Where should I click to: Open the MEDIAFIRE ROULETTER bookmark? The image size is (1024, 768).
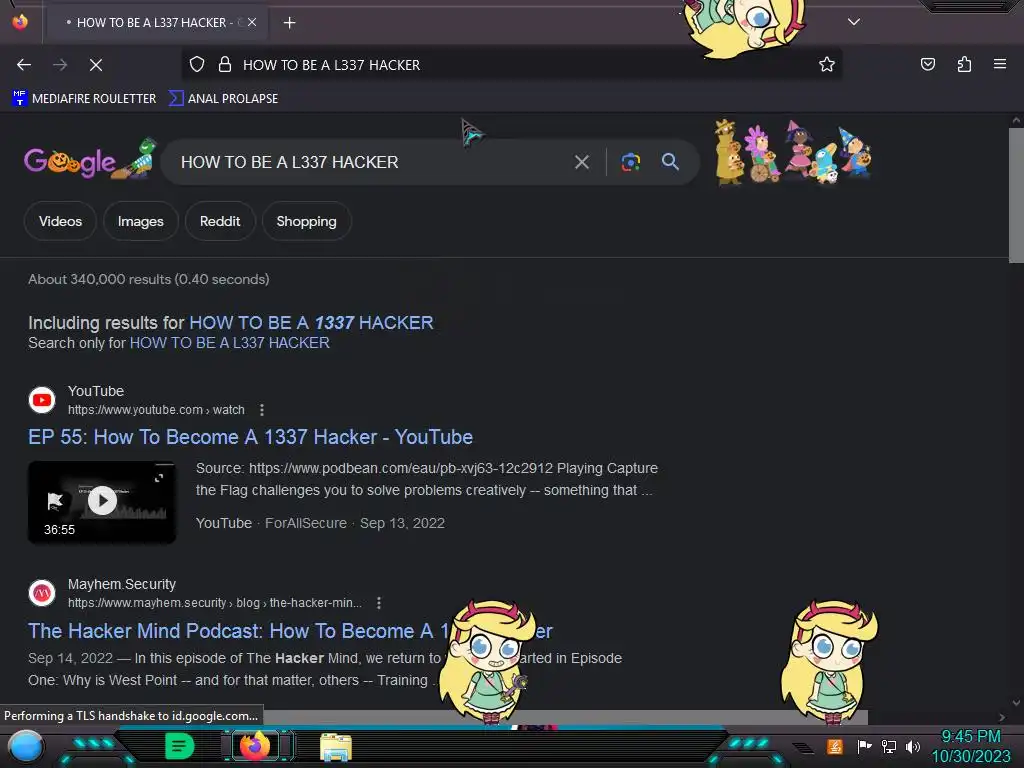tap(84, 98)
